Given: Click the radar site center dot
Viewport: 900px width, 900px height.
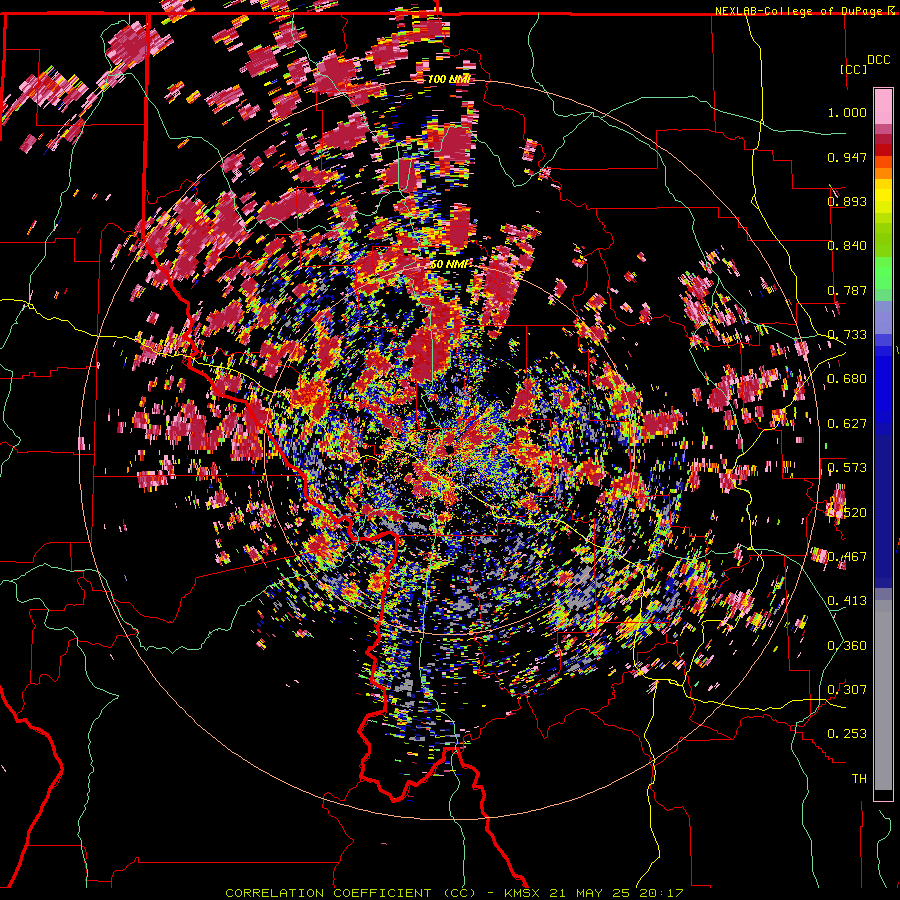Looking at the screenshot, I should [x=449, y=448].
